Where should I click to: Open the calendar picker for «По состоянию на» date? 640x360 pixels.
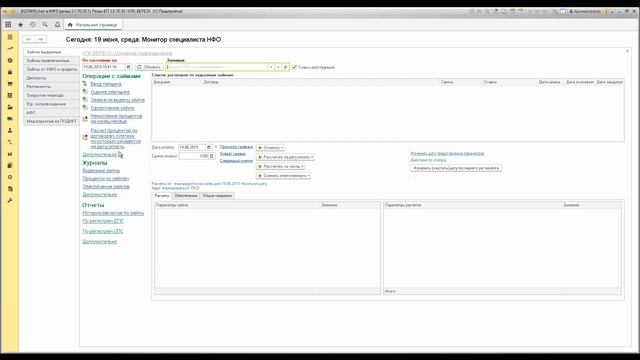128,67
